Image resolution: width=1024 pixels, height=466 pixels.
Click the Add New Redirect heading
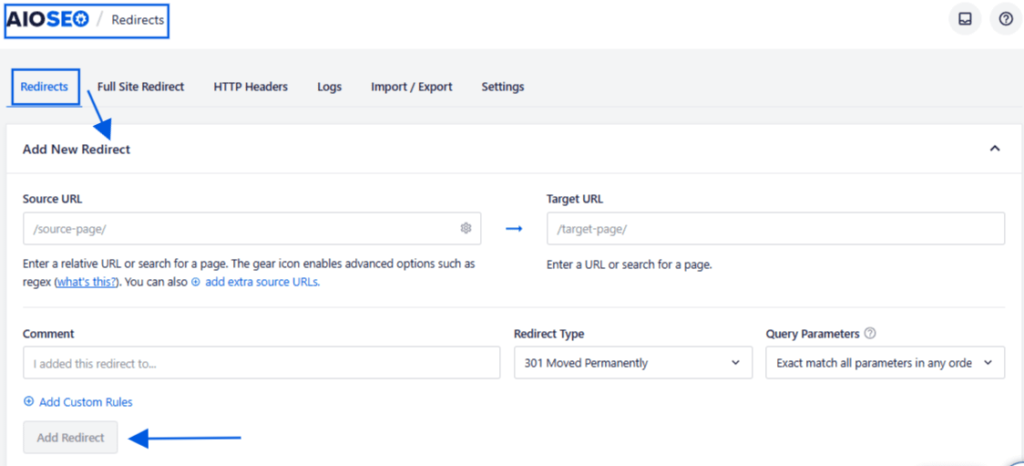tap(76, 149)
